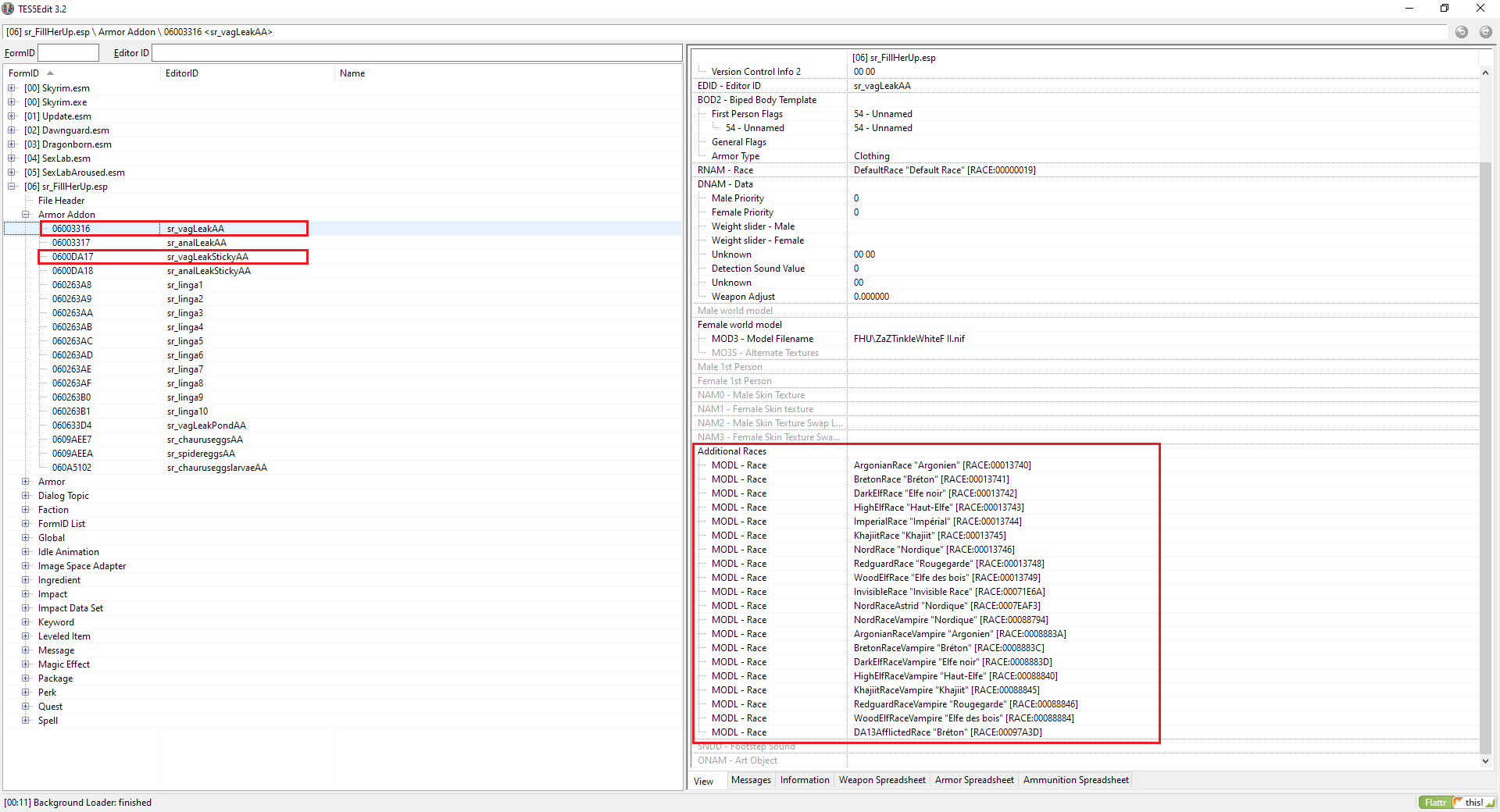This screenshot has height=812, width=1500.
Task: Click the FormID search field
Action: click(69, 53)
